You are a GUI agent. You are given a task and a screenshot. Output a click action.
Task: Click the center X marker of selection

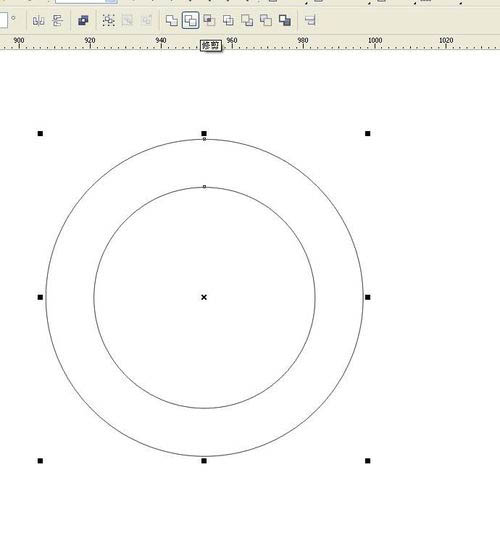(x=204, y=297)
